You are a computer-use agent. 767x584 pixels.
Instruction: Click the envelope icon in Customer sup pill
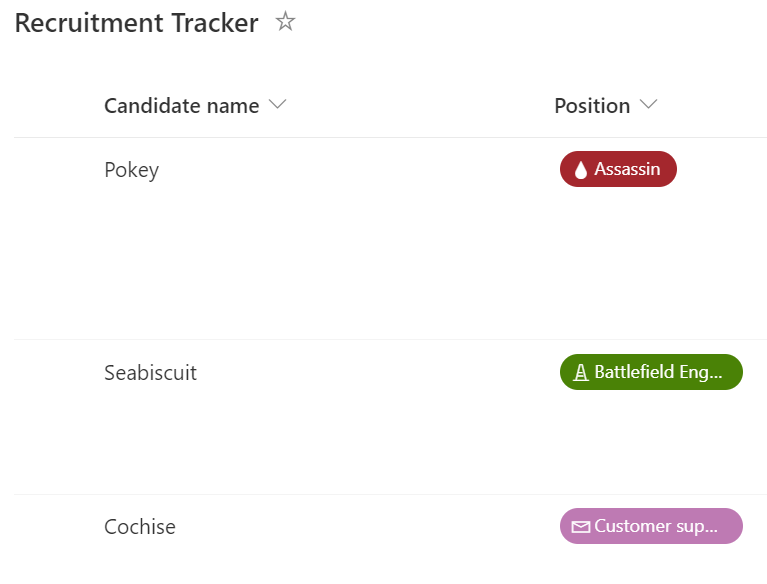point(580,527)
